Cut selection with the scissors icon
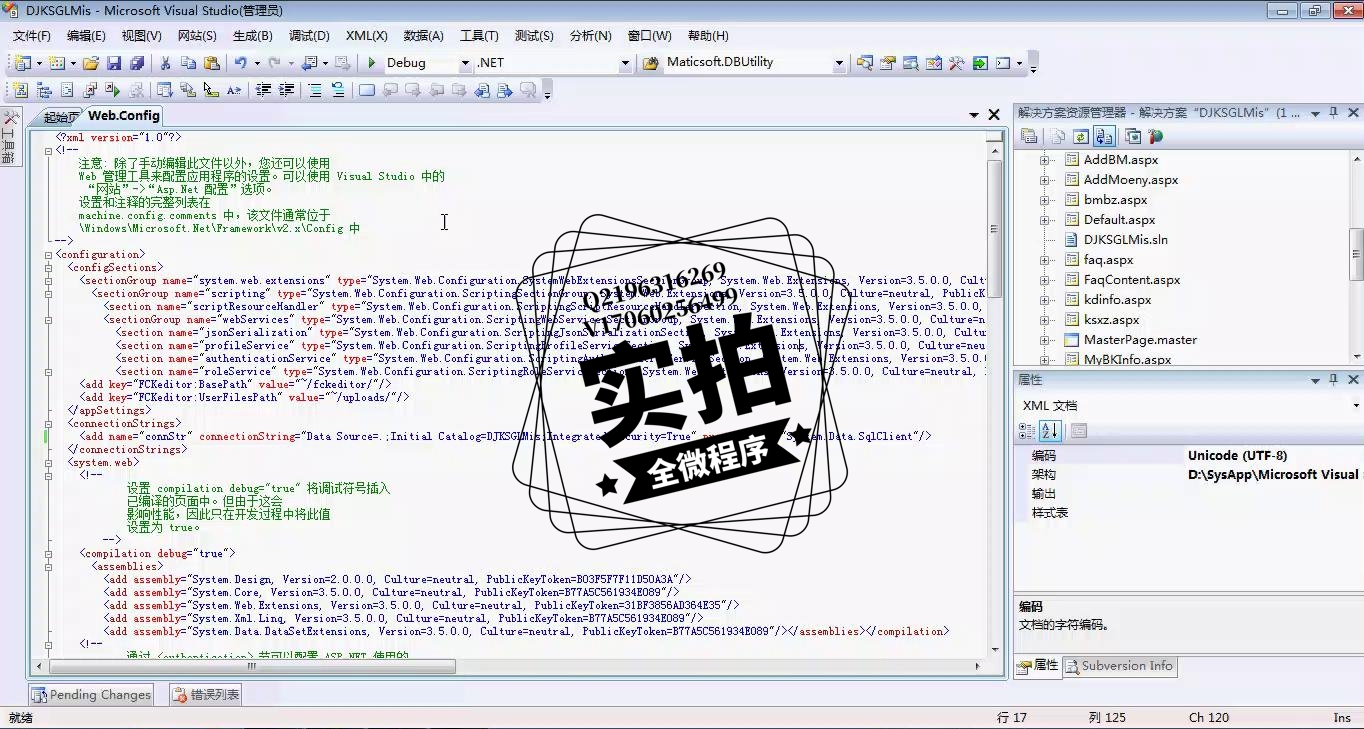This screenshot has height=729, width=1364. click(x=165, y=63)
